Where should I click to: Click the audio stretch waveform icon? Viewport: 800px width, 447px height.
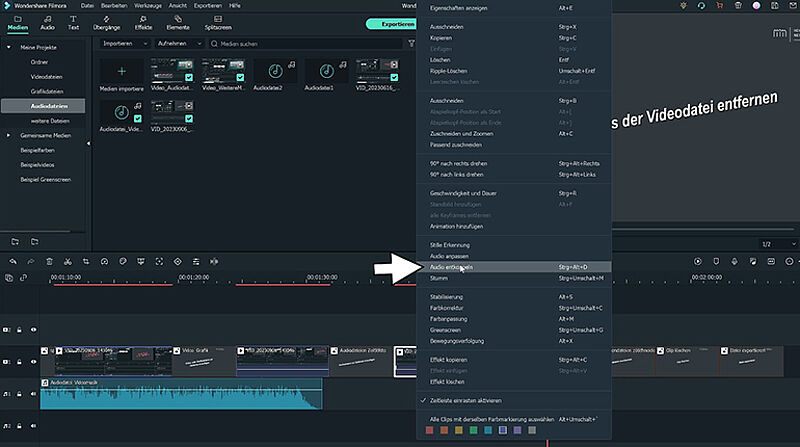(x=214, y=261)
